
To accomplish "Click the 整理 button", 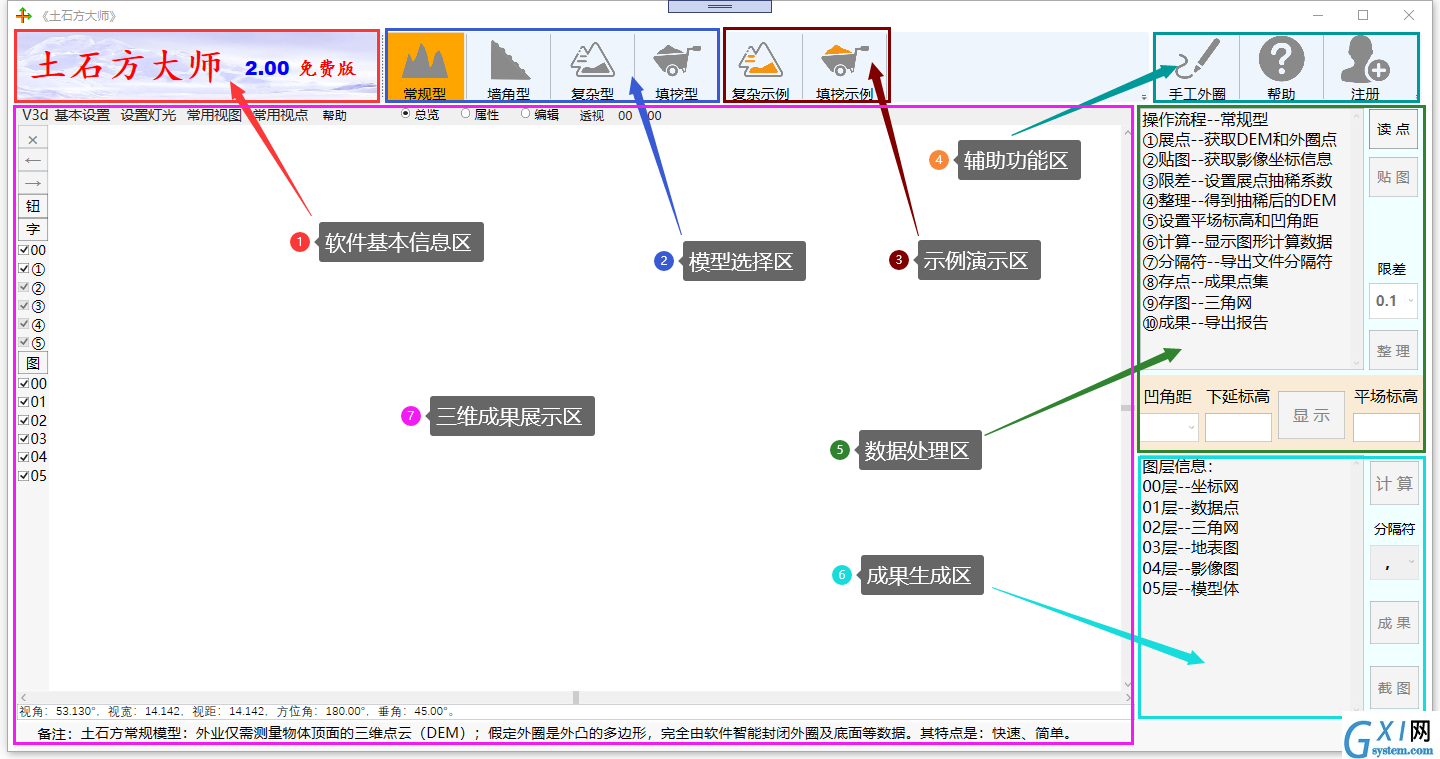I will 1394,351.
